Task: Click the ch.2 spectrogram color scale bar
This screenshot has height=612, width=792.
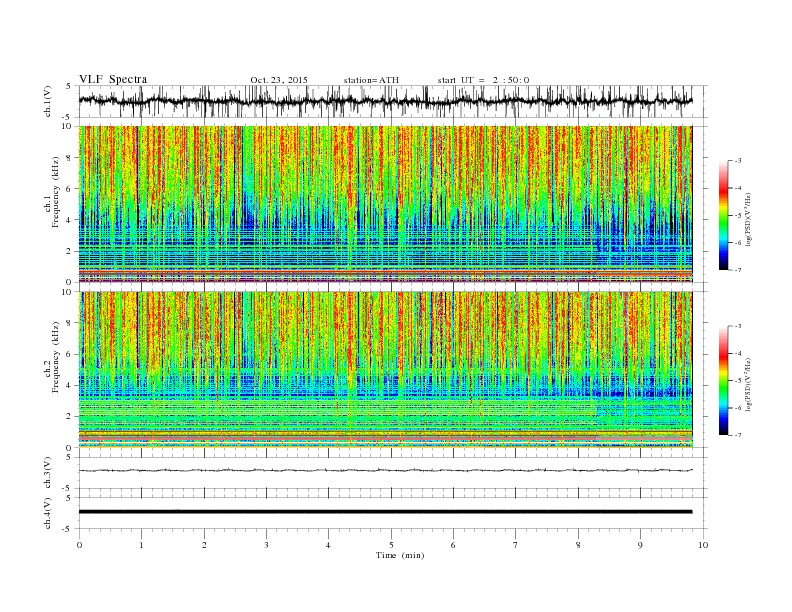Action: [x=723, y=381]
